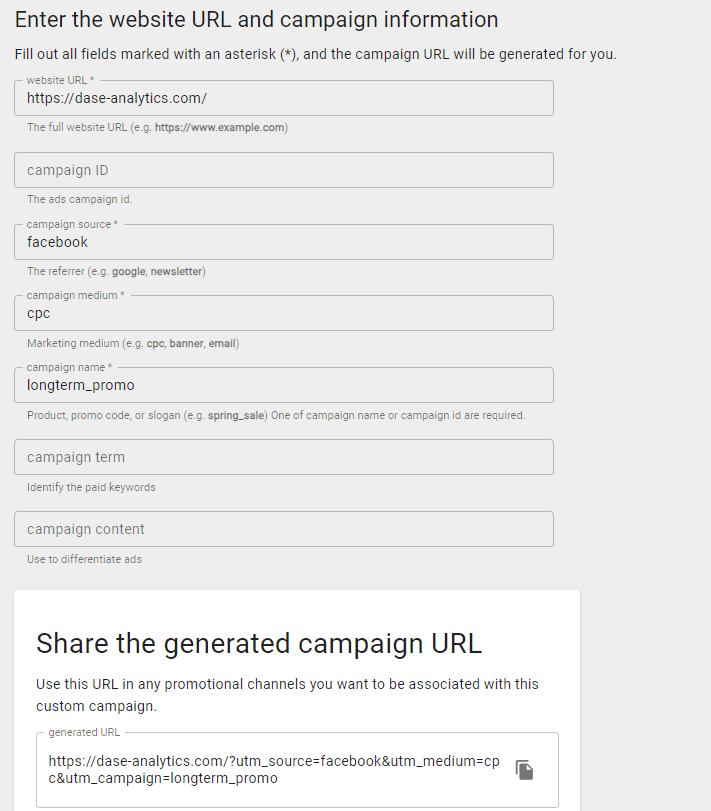The height and width of the screenshot is (811, 711).
Task: Click into the website URL field
Action: pos(284,98)
